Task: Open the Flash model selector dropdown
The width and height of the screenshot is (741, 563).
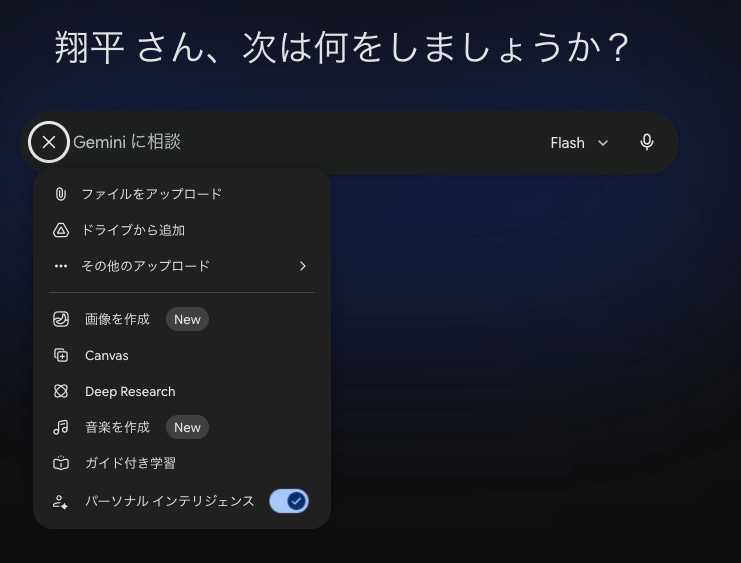Action: pos(579,143)
